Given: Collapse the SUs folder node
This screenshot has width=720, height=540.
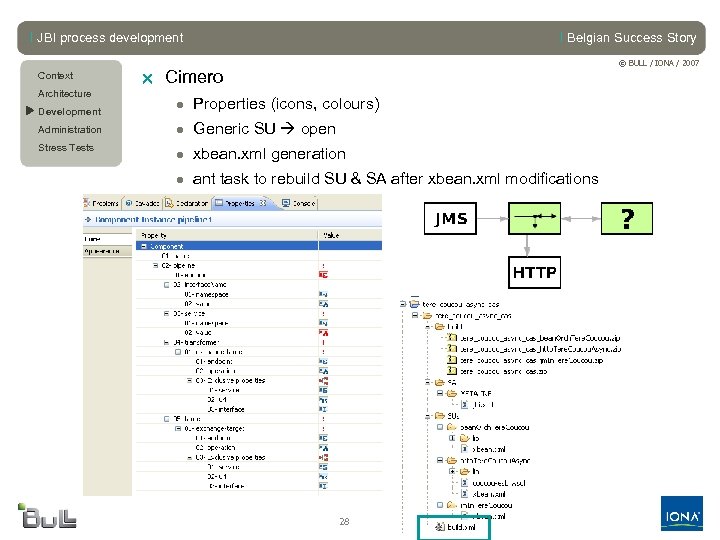Looking at the screenshot, I should click(x=428, y=416).
